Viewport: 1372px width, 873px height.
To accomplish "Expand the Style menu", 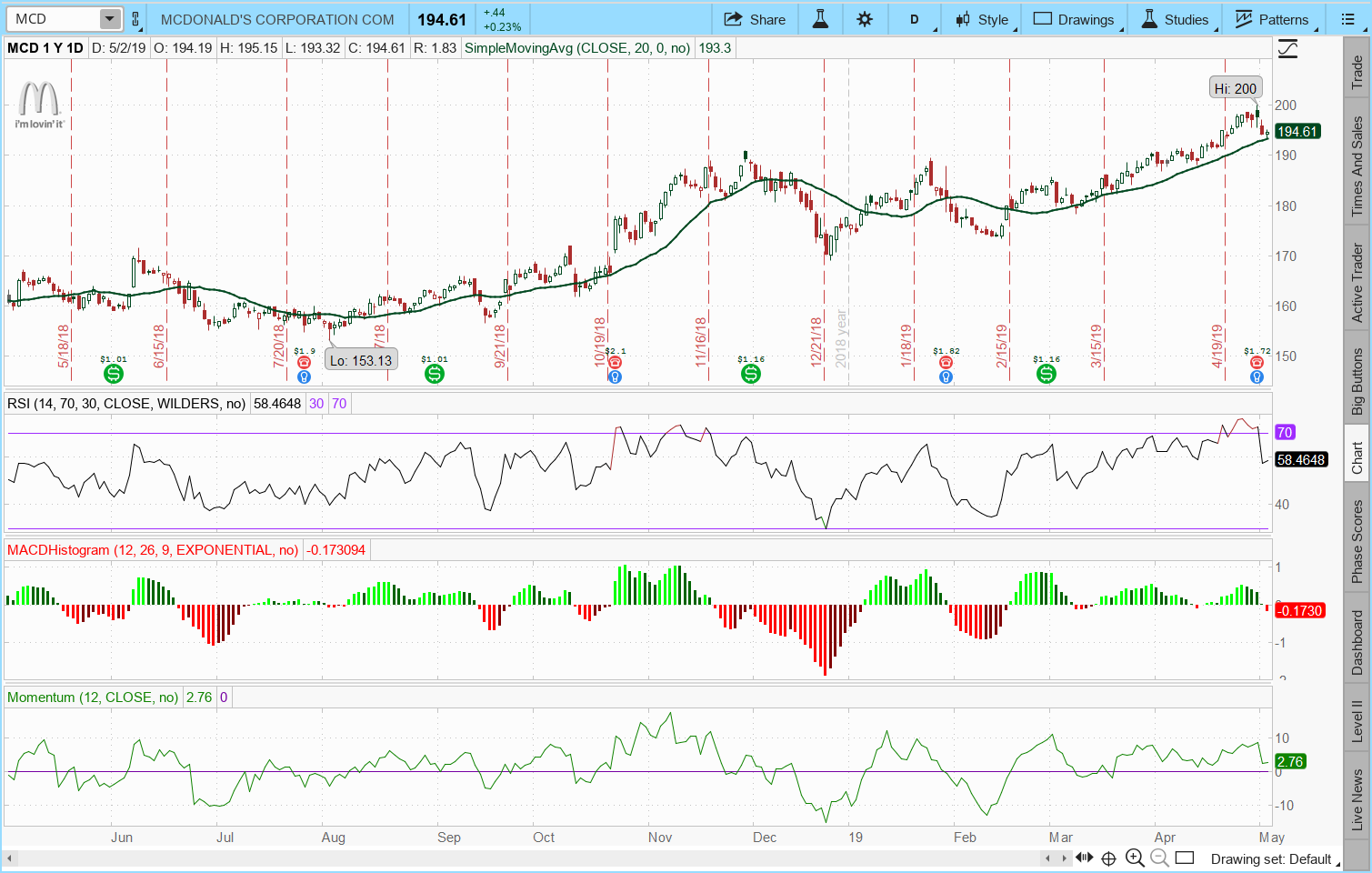I will (x=982, y=19).
